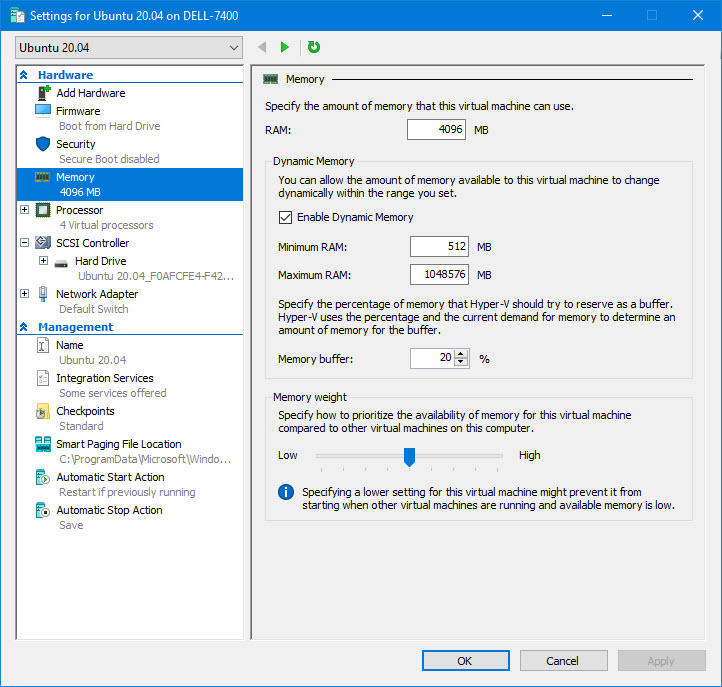Image resolution: width=722 pixels, height=687 pixels.
Task: Click the Cancel button
Action: (x=563, y=660)
